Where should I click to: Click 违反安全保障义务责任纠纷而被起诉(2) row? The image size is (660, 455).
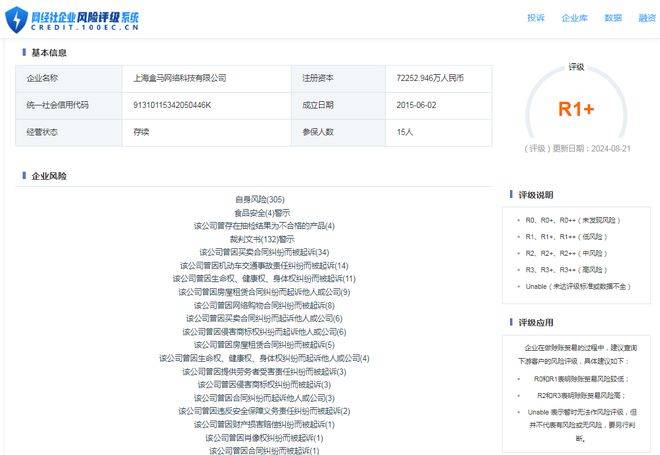(264, 411)
